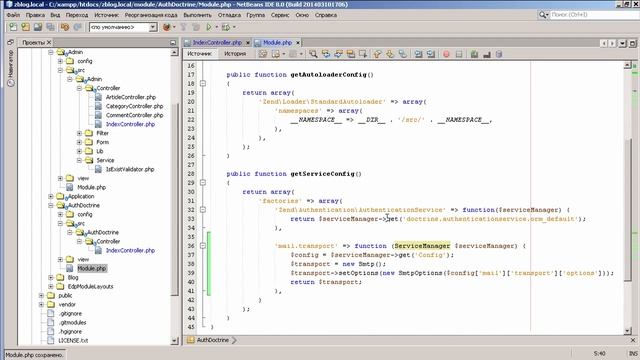Screen dimensions: 640x360
Task: Click the Save All toolbar icon
Action: (x=51, y=27)
